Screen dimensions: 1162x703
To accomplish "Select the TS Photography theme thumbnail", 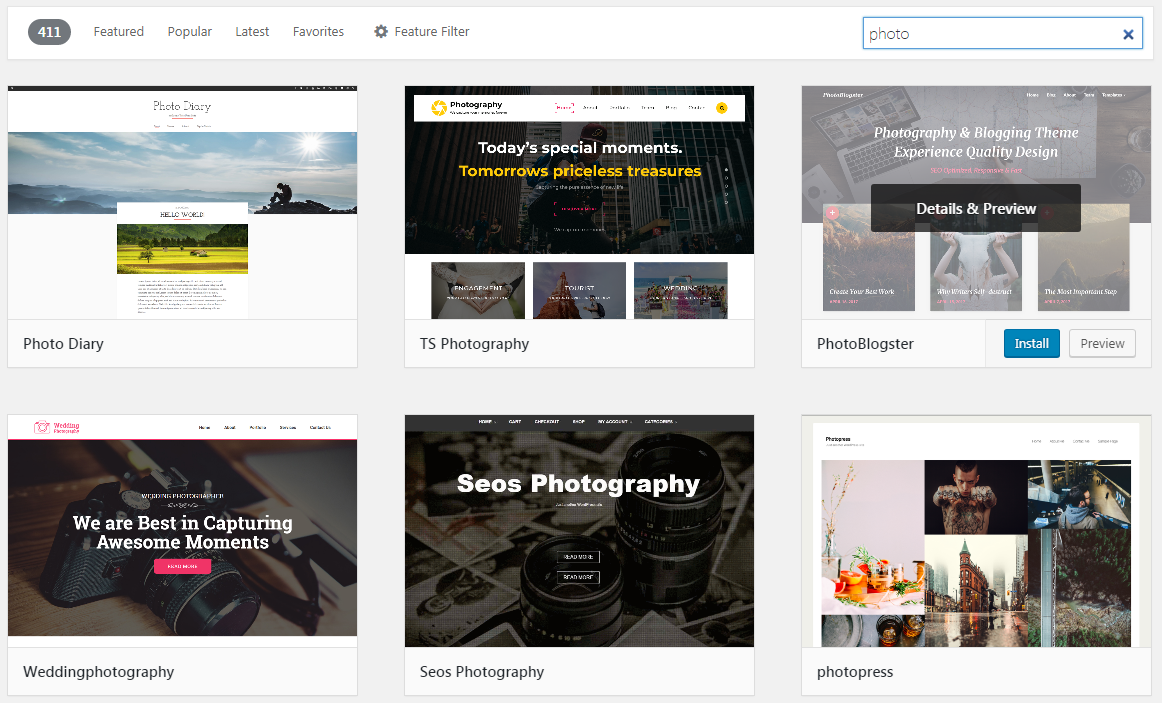I will click(579, 202).
